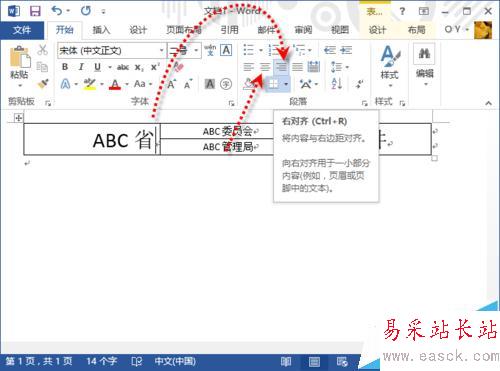The height and width of the screenshot is (371, 500).
Task: Open the Paragraph dialog launcher in the 段落 group
Action: (x=364, y=104)
